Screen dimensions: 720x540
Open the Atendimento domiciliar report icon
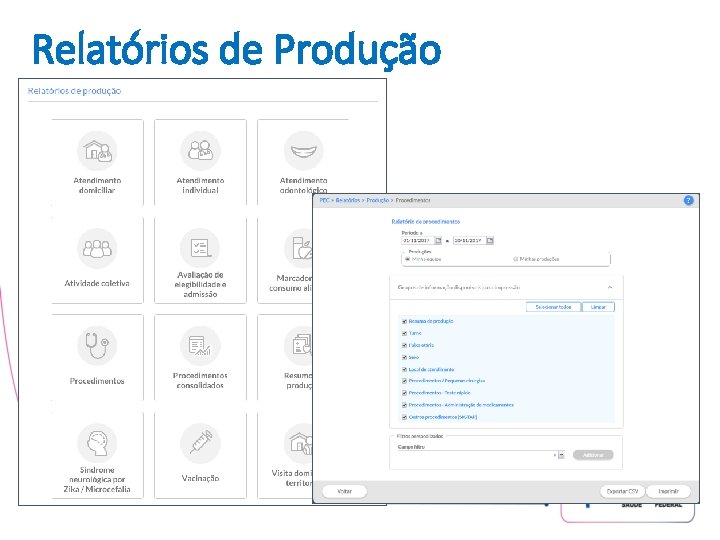tap(97, 151)
